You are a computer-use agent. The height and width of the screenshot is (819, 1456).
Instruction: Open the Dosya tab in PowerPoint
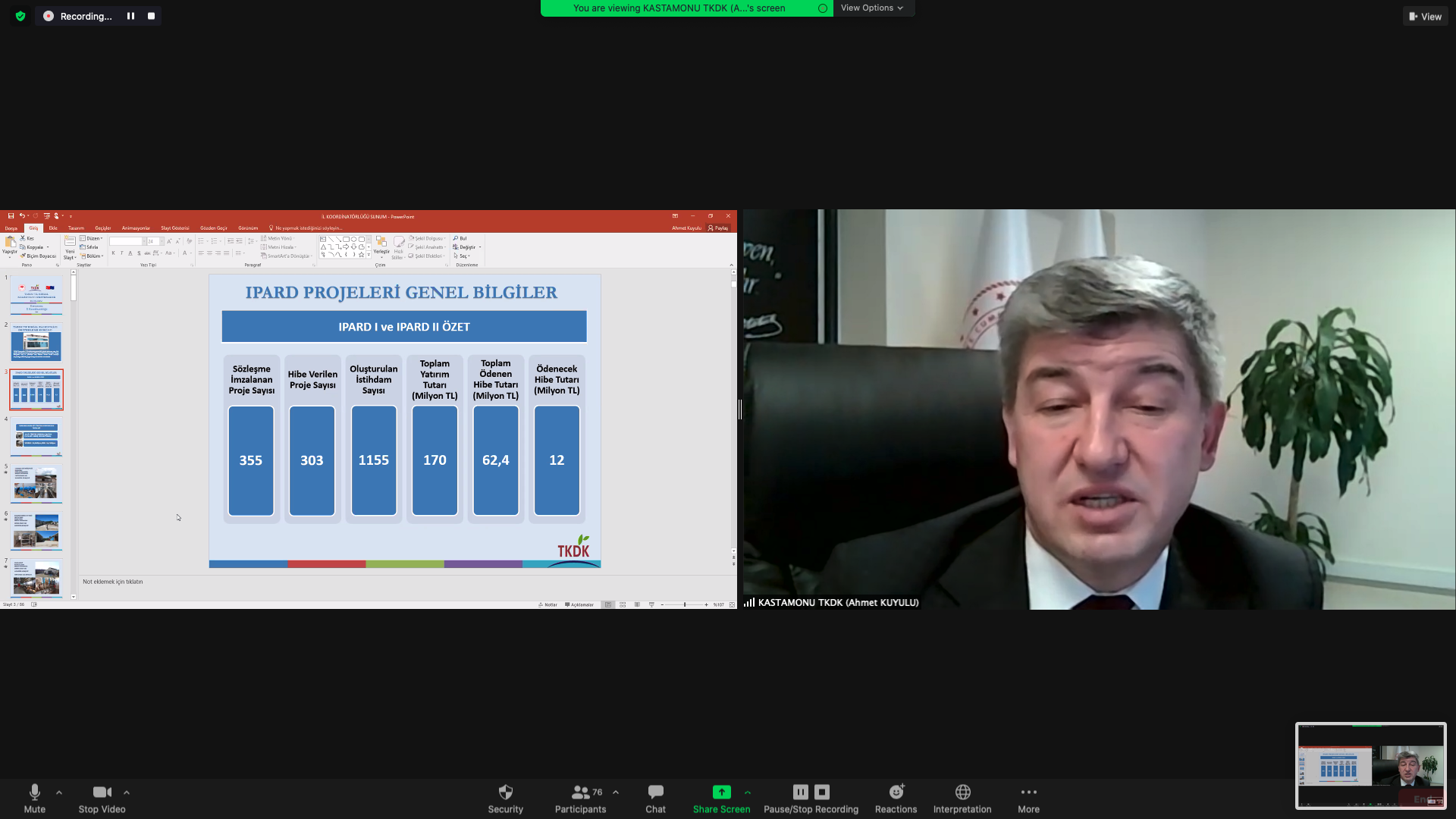(11, 227)
